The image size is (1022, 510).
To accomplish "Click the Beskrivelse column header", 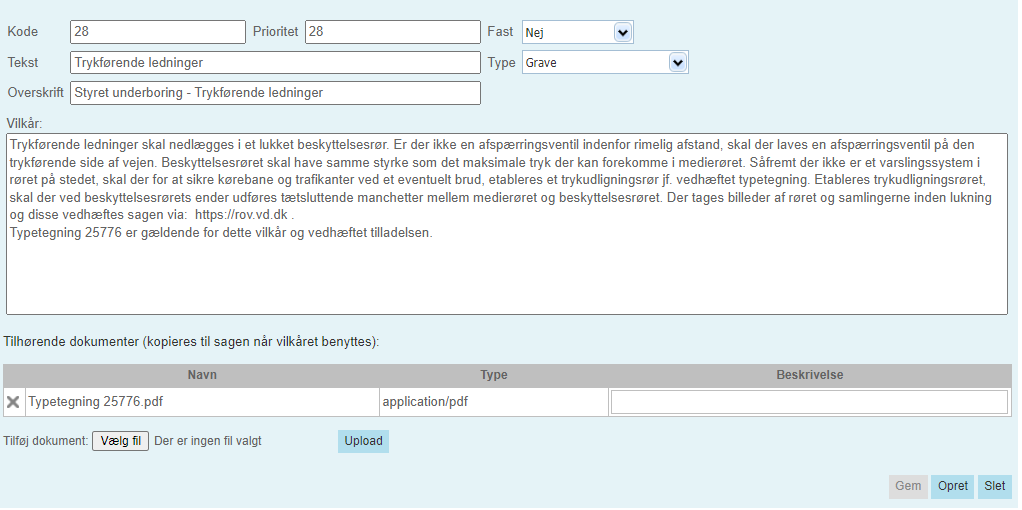I will pos(809,375).
